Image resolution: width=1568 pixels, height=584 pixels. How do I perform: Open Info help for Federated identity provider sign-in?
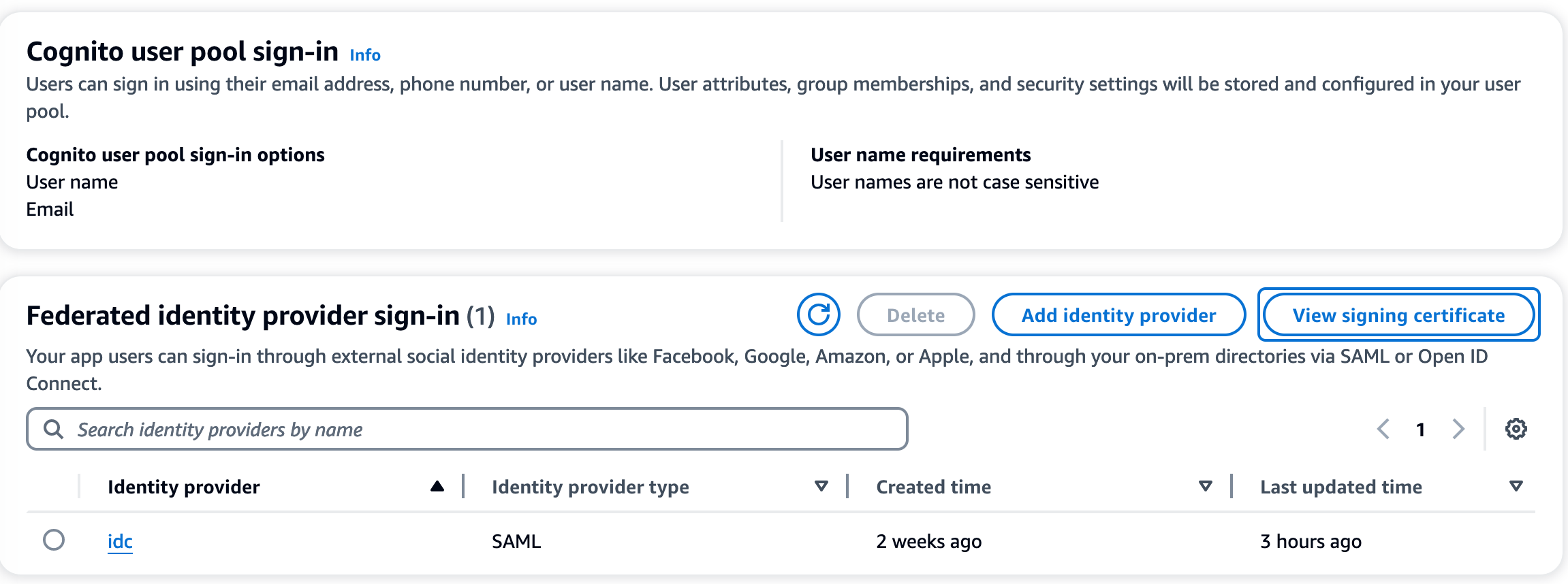coord(521,319)
